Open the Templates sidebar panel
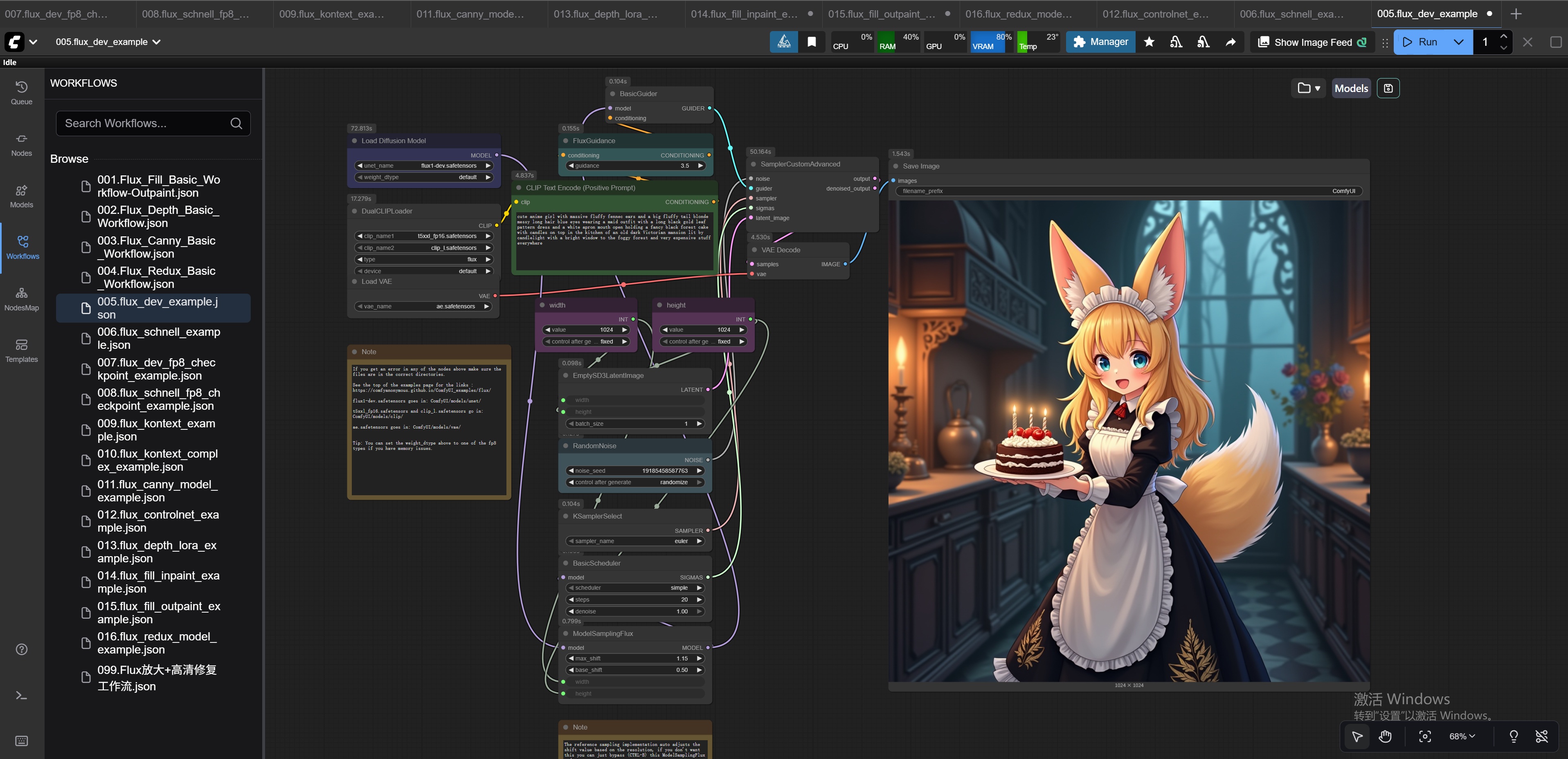 pyautogui.click(x=21, y=350)
